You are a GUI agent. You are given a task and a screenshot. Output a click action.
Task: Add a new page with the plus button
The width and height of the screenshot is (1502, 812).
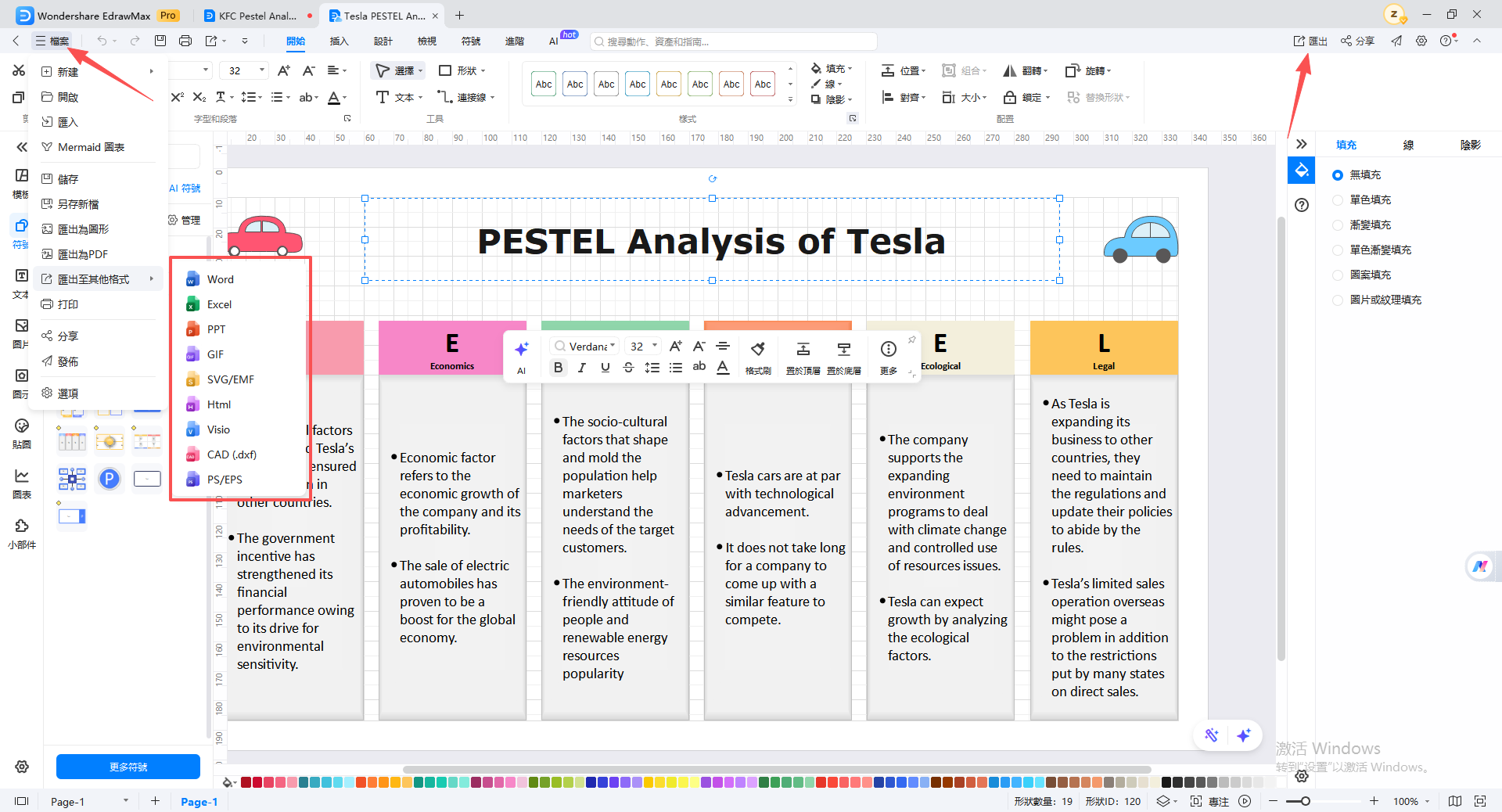[155, 801]
